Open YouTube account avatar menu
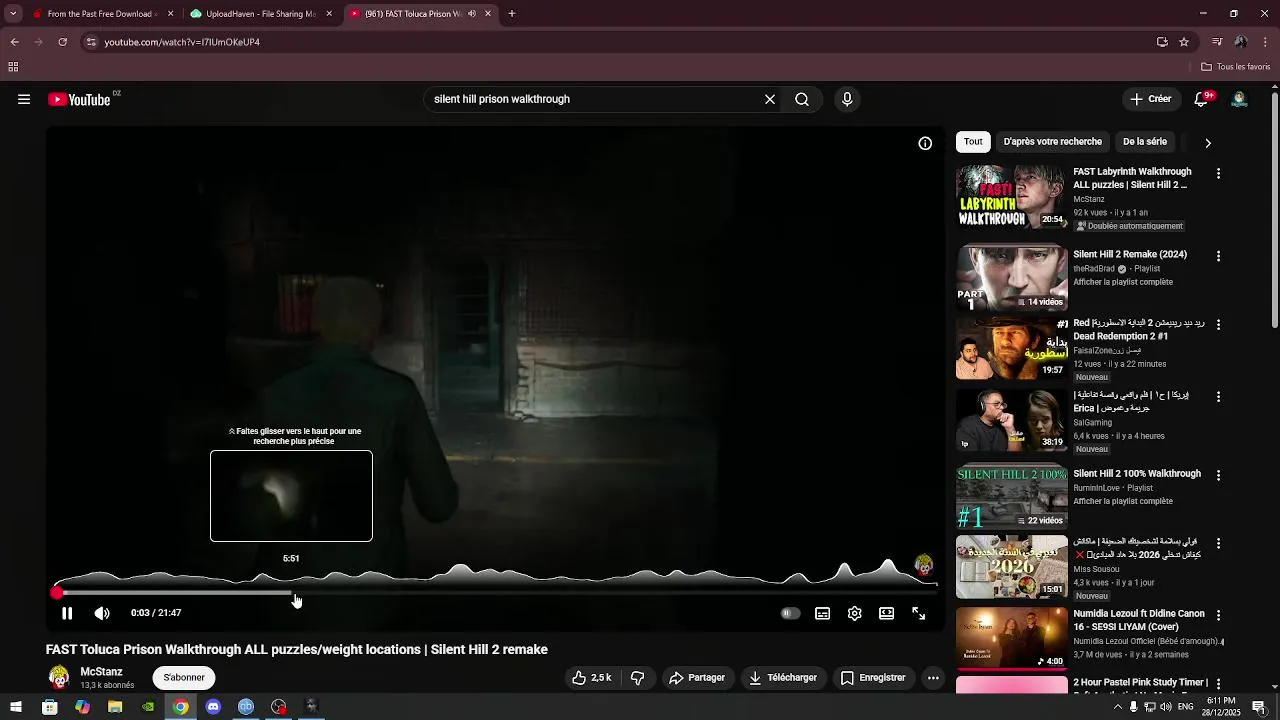Viewport: 1280px width, 720px height. [1239, 99]
